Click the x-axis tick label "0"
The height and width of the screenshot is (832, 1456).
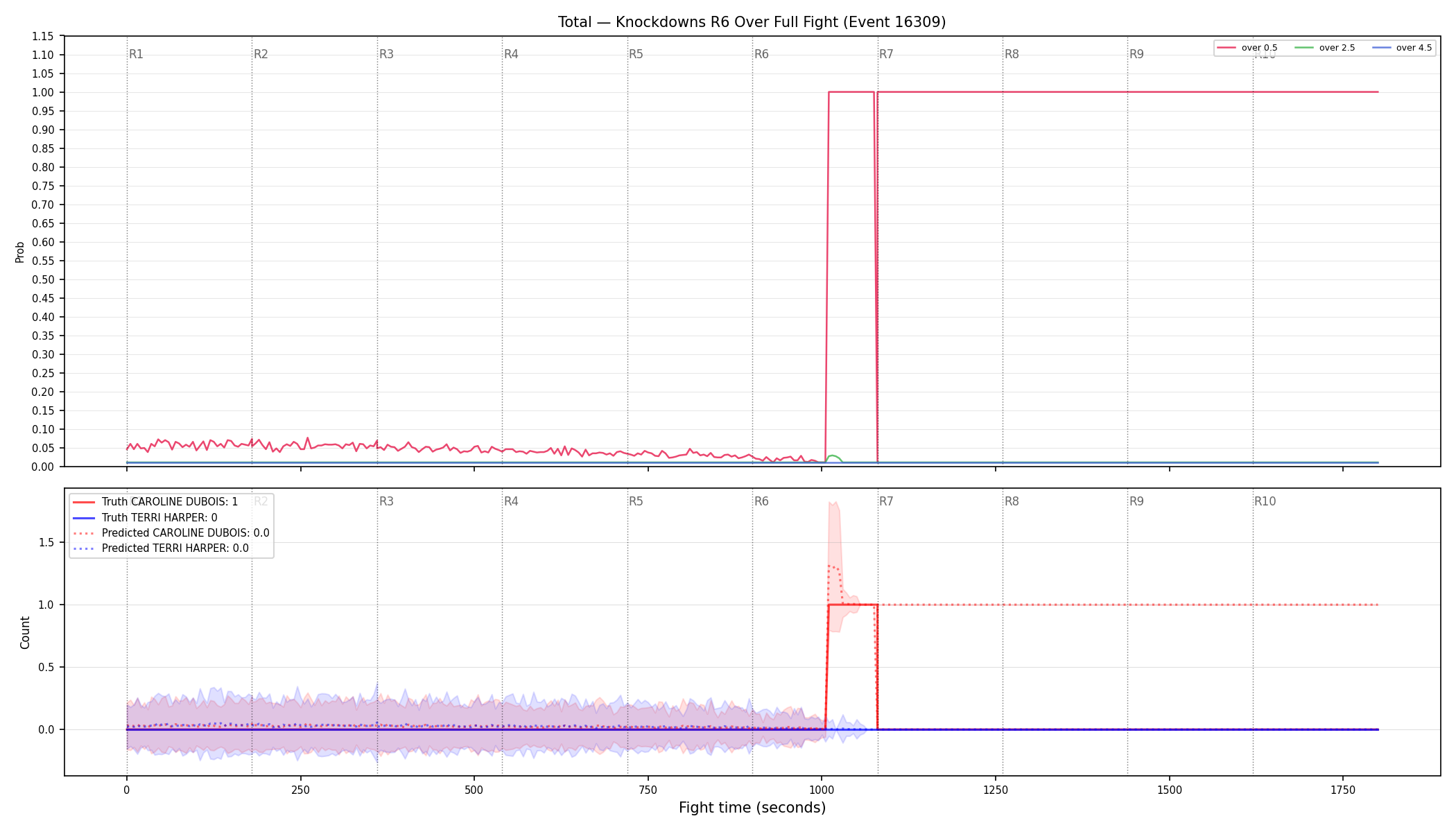[126, 790]
